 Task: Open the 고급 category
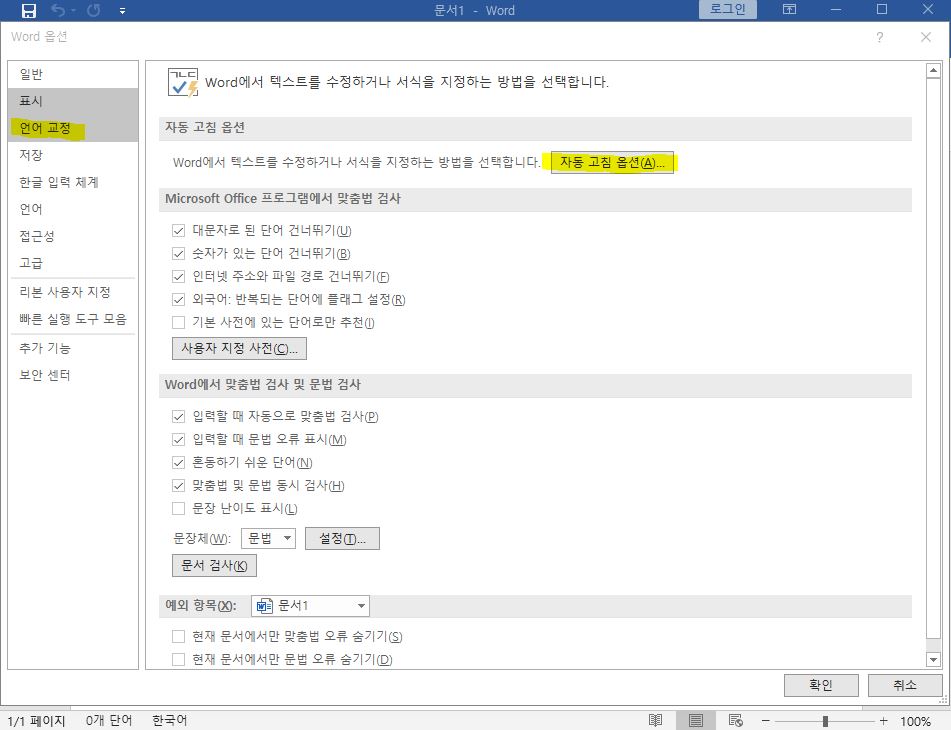pyautogui.click(x=73, y=263)
